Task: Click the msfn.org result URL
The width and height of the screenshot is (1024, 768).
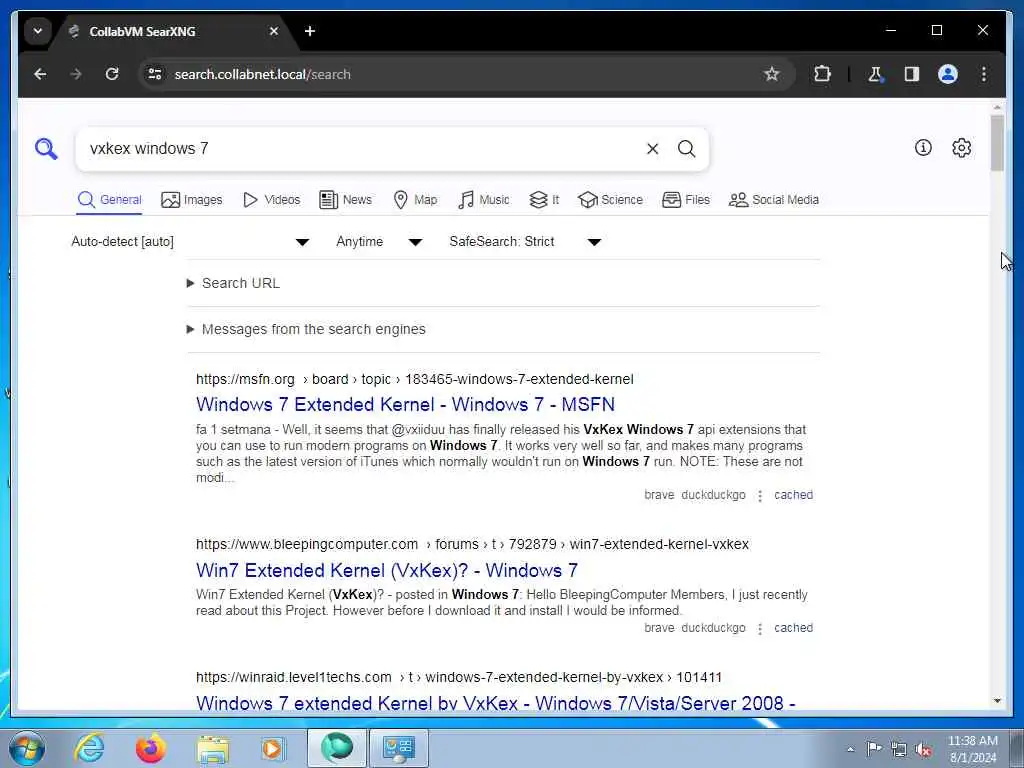Action: (415, 379)
